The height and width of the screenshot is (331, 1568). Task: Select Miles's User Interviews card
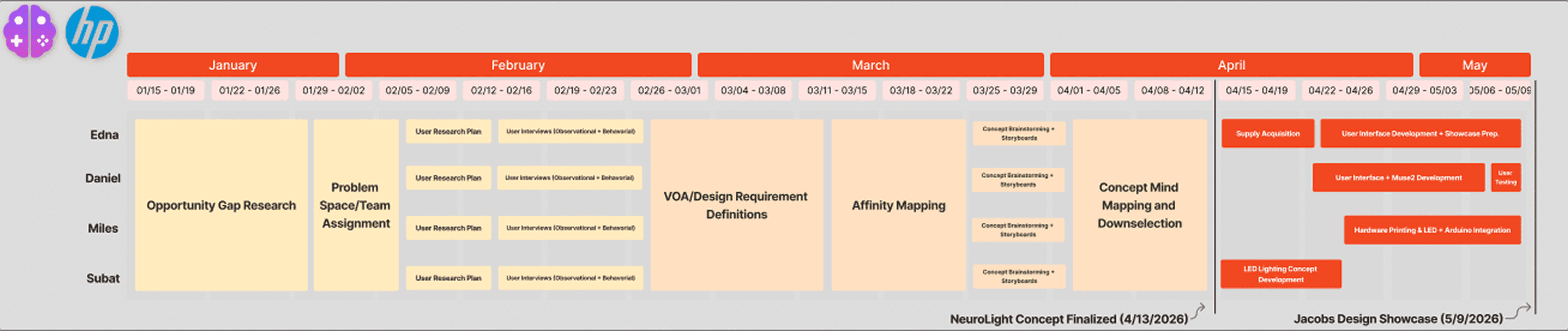(x=570, y=228)
